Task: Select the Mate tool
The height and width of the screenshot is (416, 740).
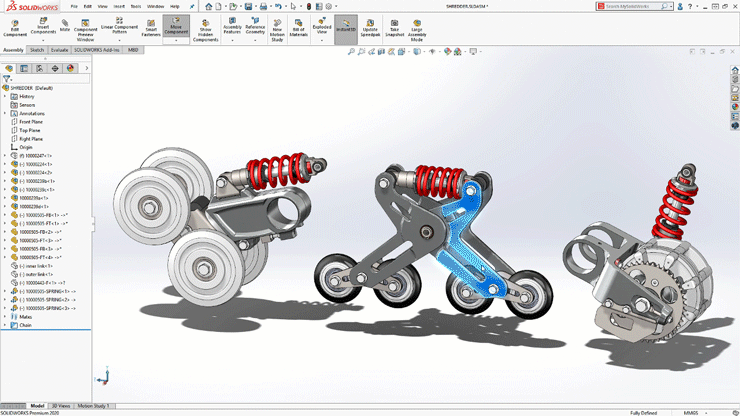Action: pos(65,25)
